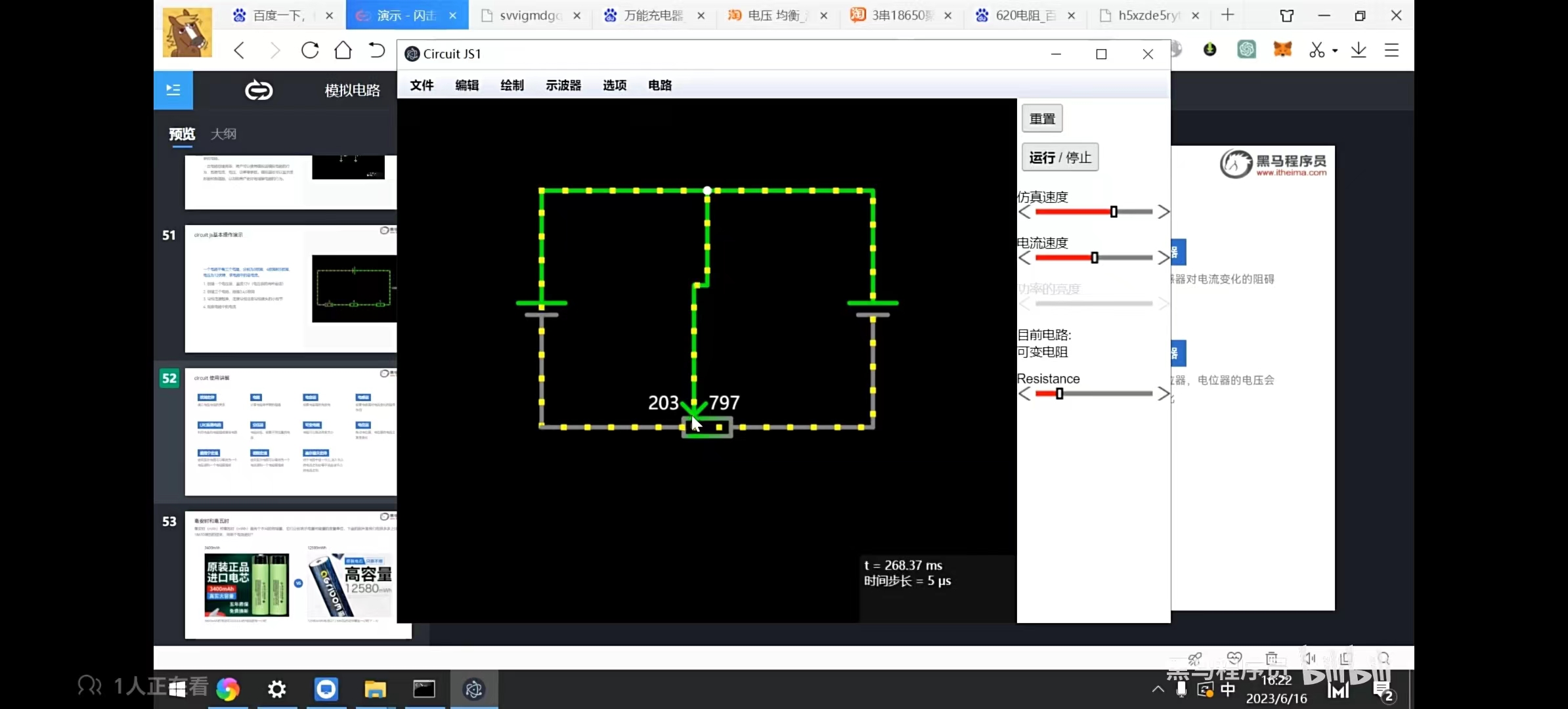
Task: Go to browser home page icon
Action: coord(343,51)
